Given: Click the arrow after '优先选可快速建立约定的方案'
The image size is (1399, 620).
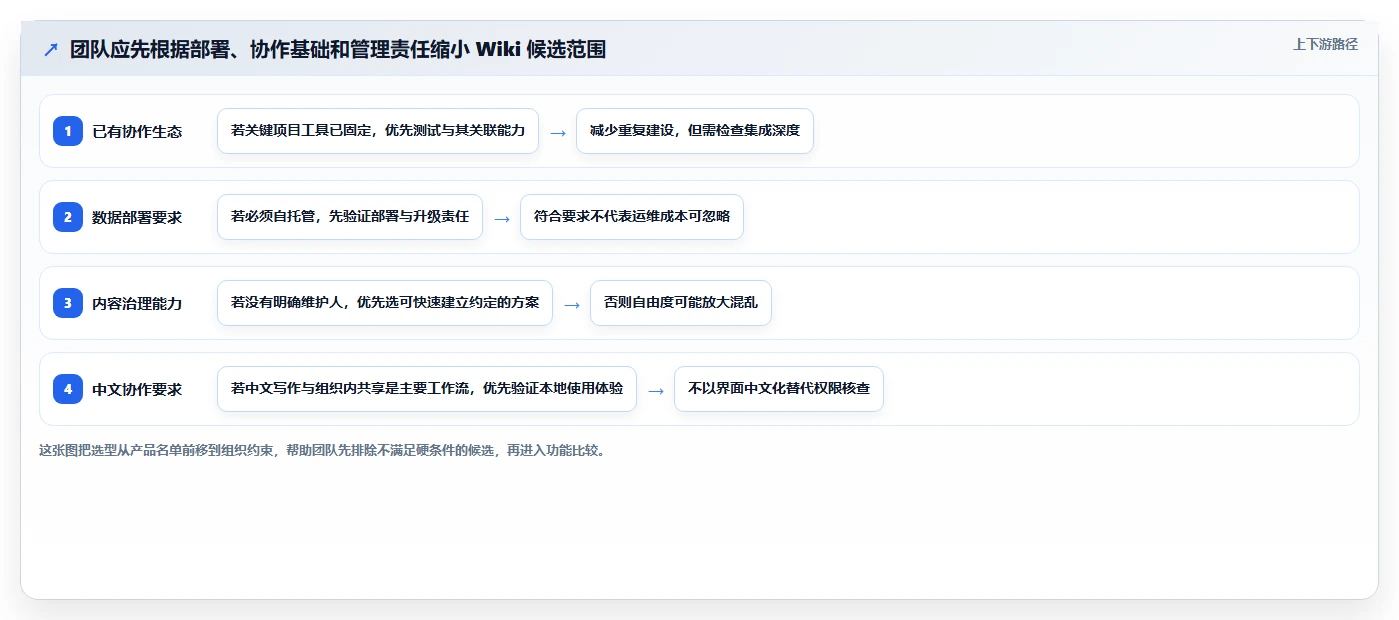Looking at the screenshot, I should tap(572, 304).
